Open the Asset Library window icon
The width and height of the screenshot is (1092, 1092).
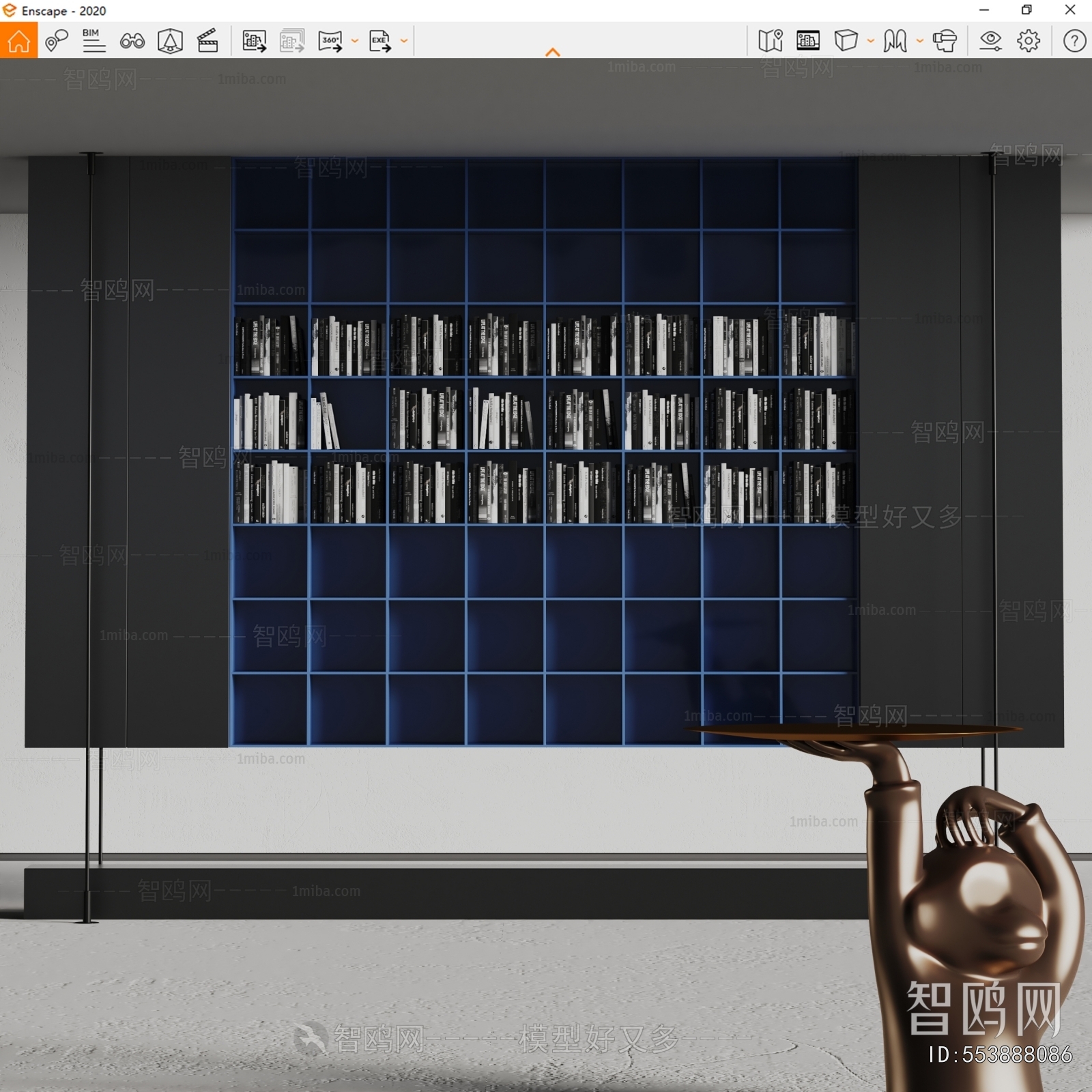tap(808, 41)
